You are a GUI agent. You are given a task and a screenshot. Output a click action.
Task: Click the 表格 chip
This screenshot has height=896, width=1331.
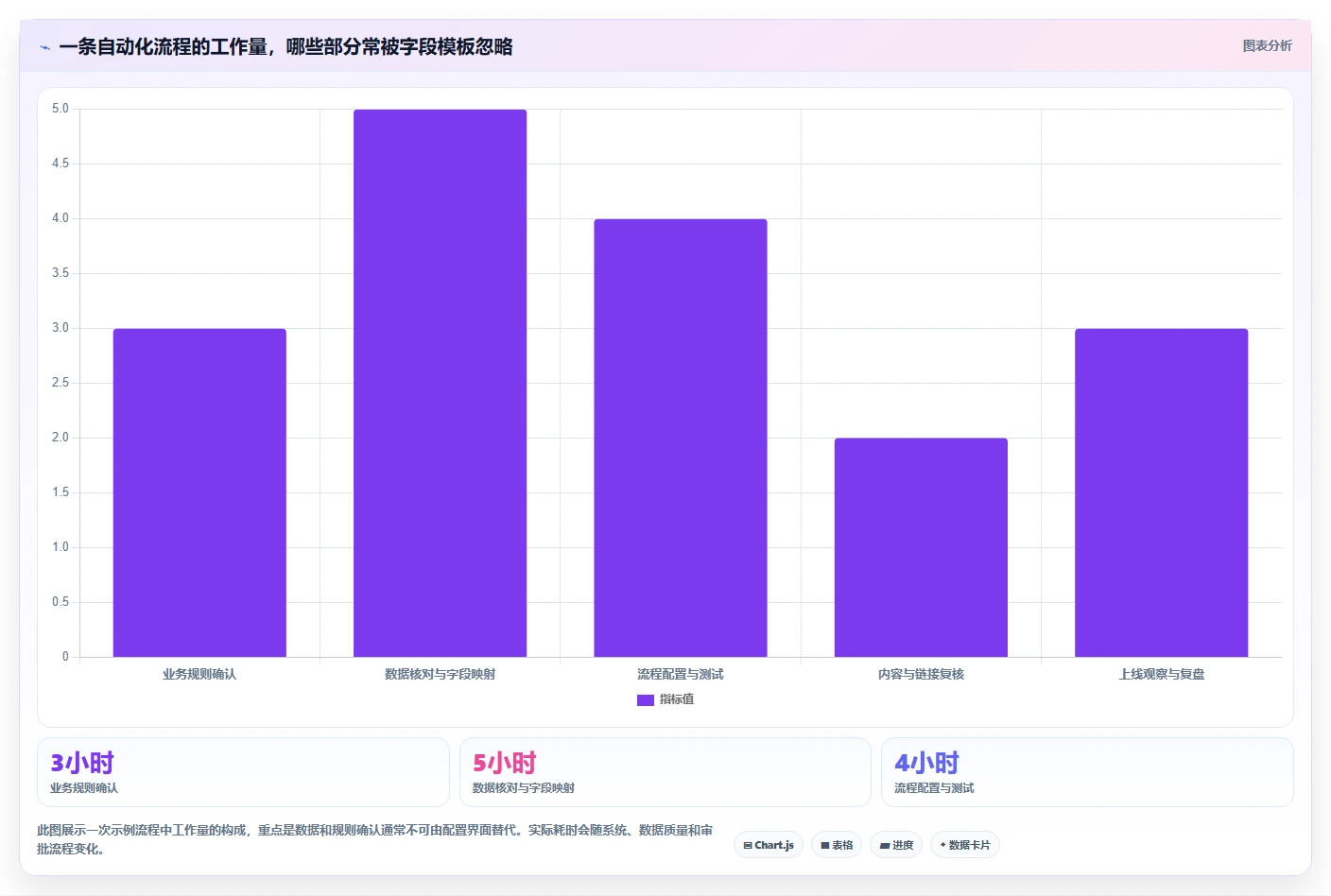point(837,845)
